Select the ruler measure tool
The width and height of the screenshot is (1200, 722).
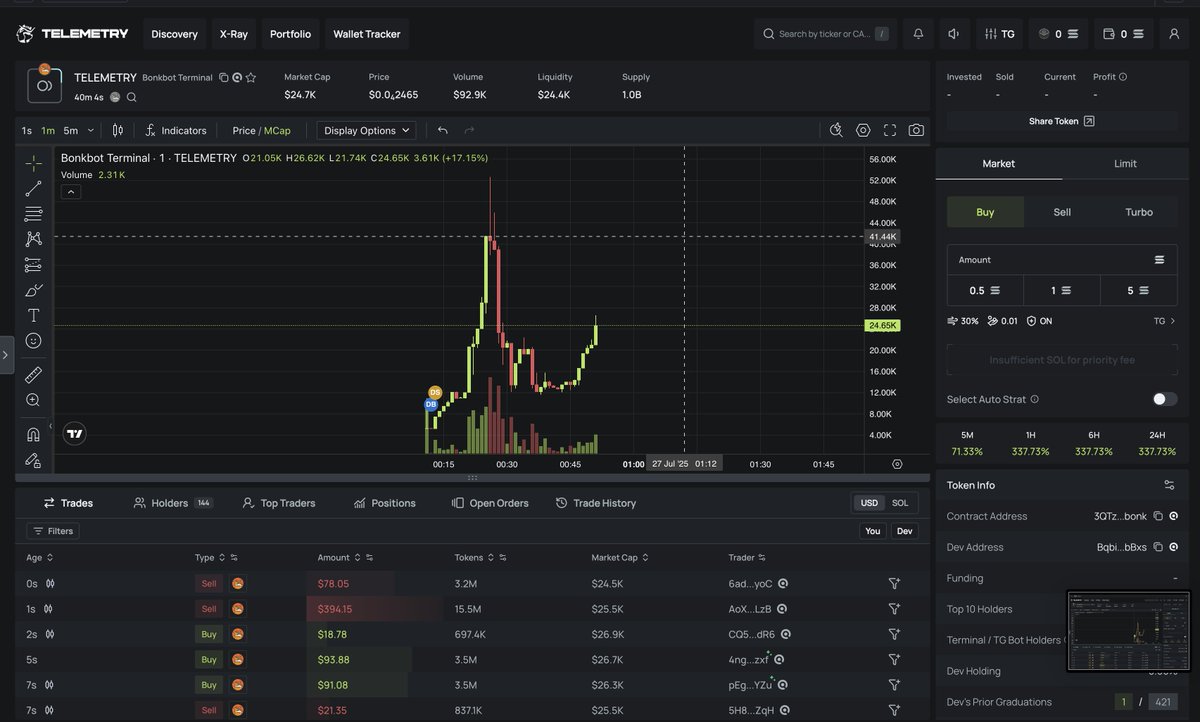33,374
